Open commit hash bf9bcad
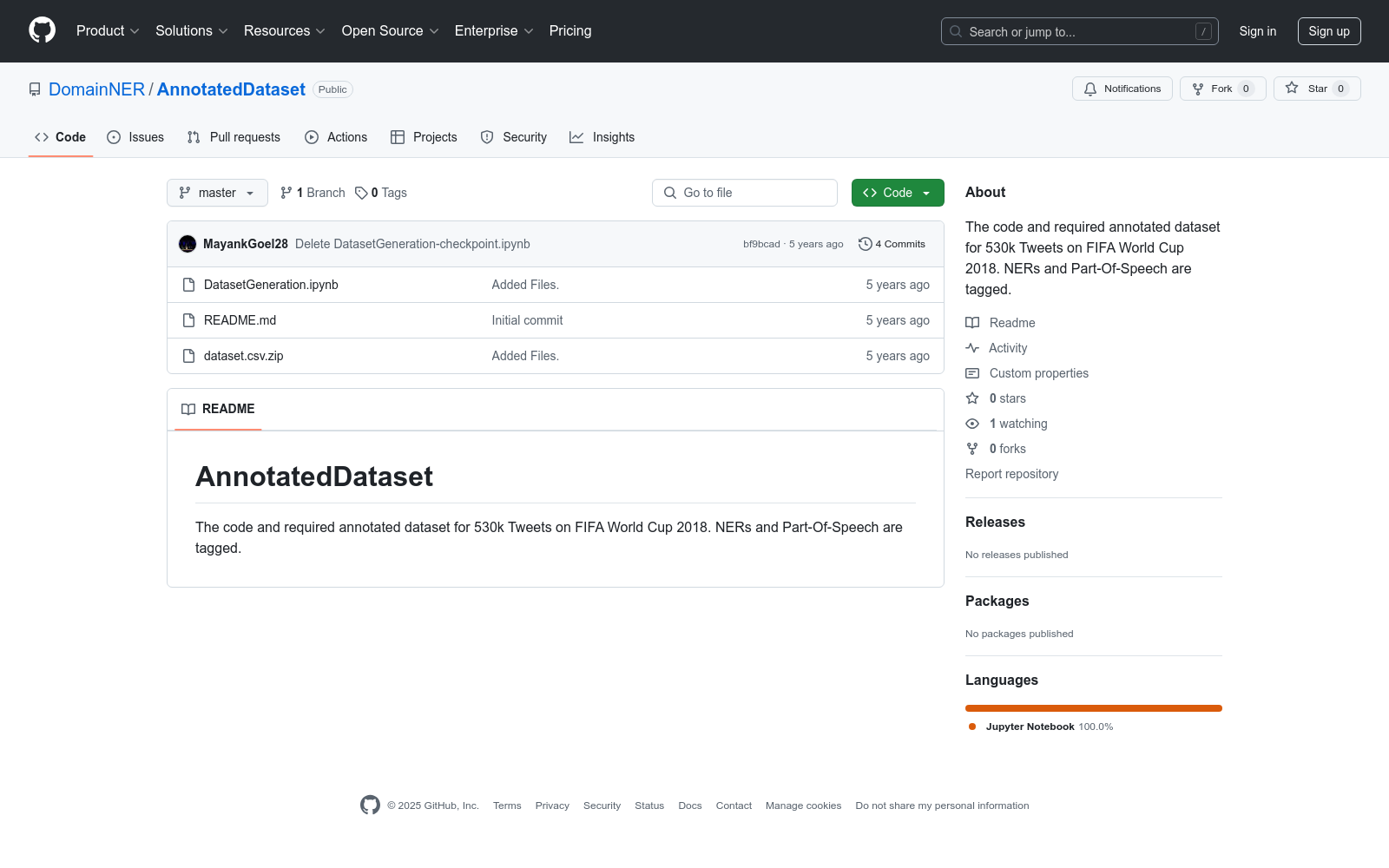 tap(761, 244)
